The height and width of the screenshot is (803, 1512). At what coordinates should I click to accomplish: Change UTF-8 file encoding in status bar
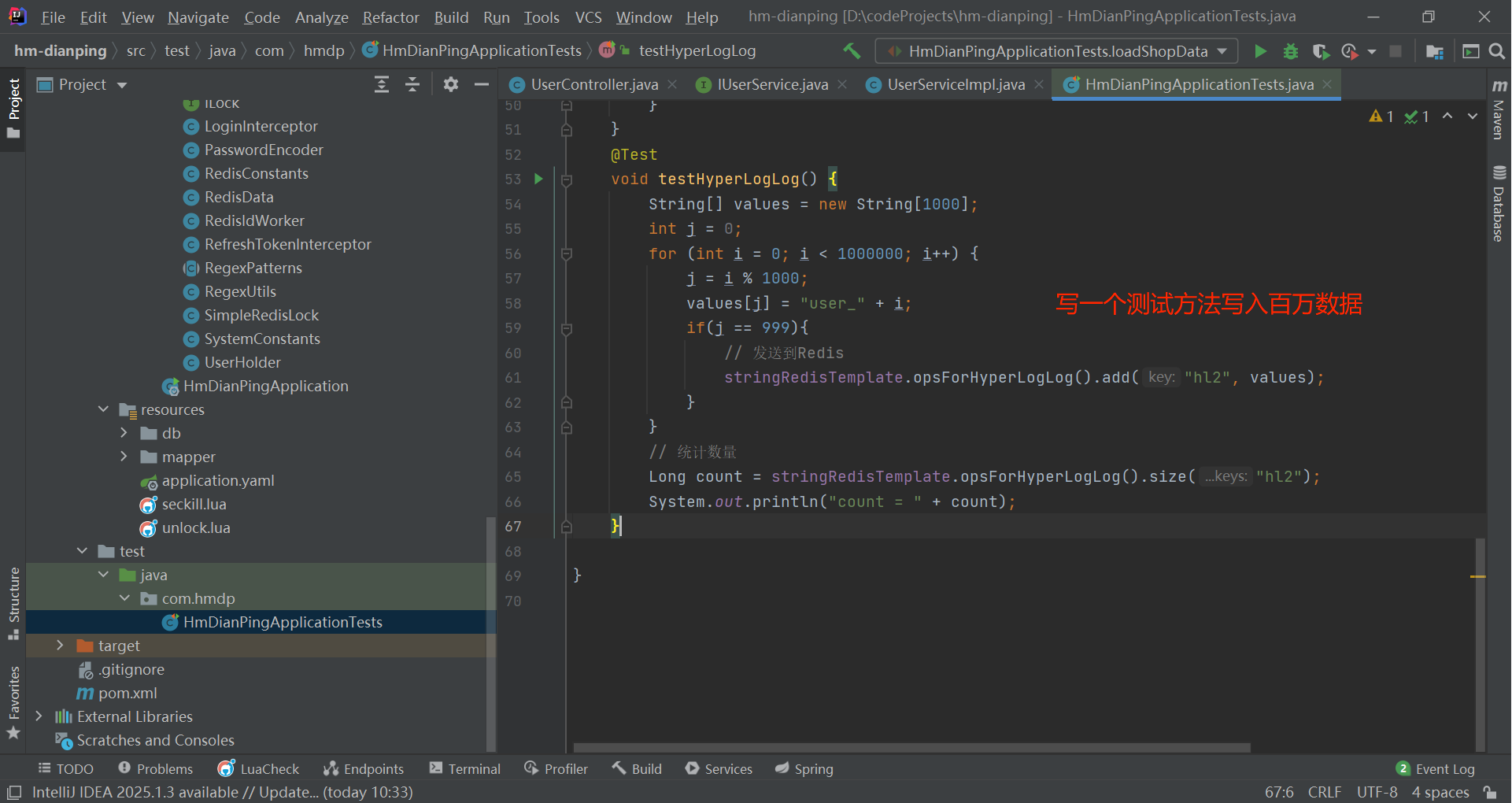tap(1377, 792)
